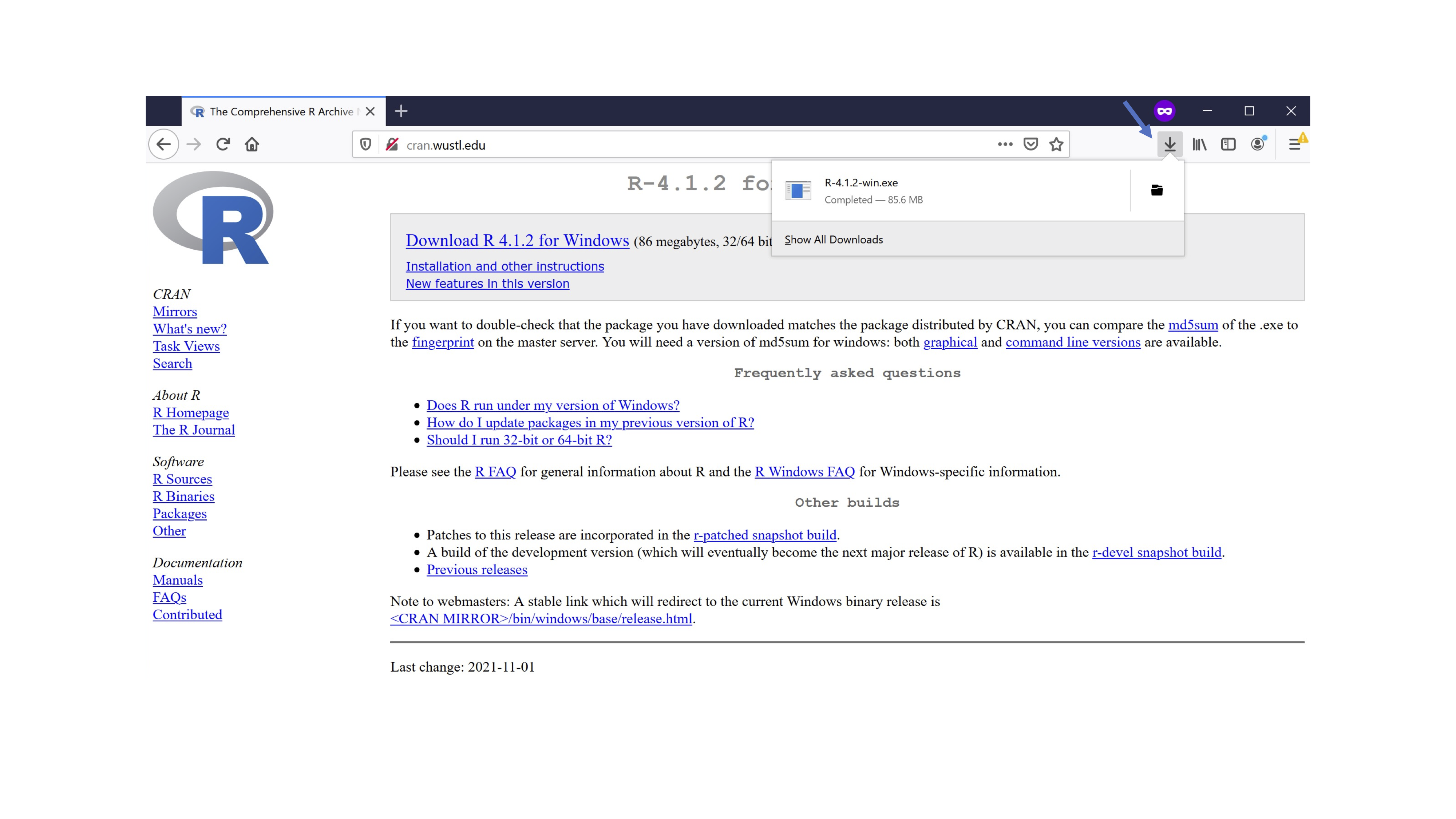This screenshot has height=819, width=1456.
Task: Click Download R 4.1.2 for Windows link
Action: [x=517, y=241]
